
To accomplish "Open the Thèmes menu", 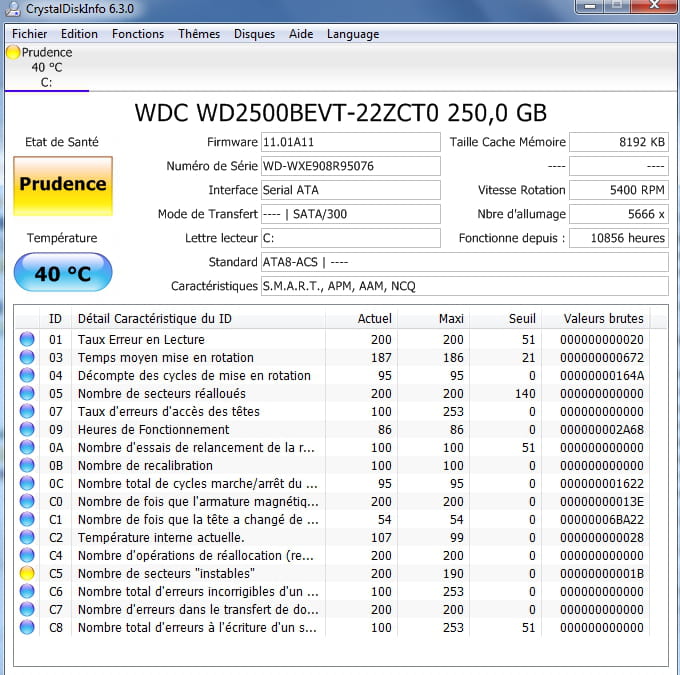I will coord(199,34).
